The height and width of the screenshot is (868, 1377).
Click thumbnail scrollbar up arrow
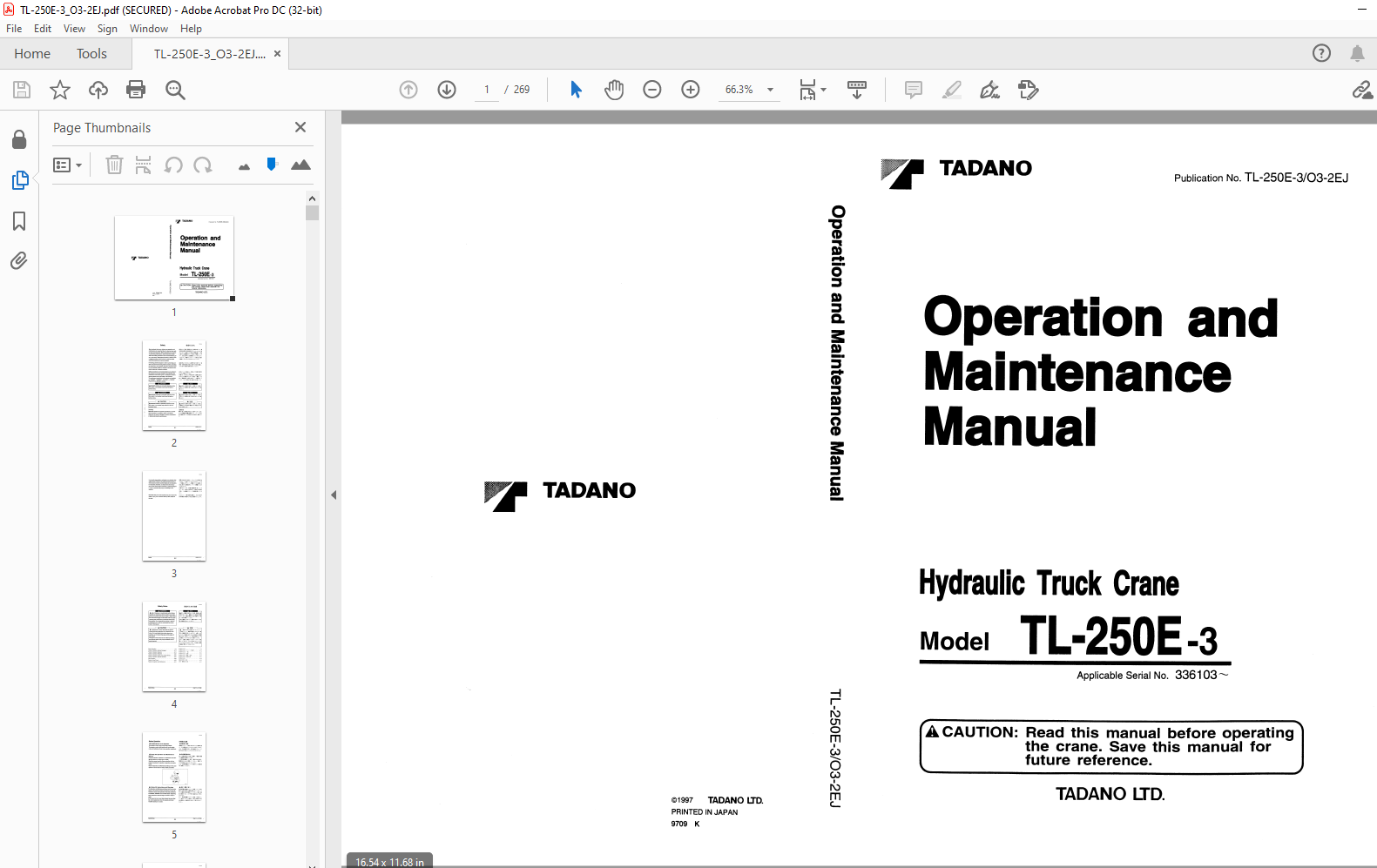(312, 198)
